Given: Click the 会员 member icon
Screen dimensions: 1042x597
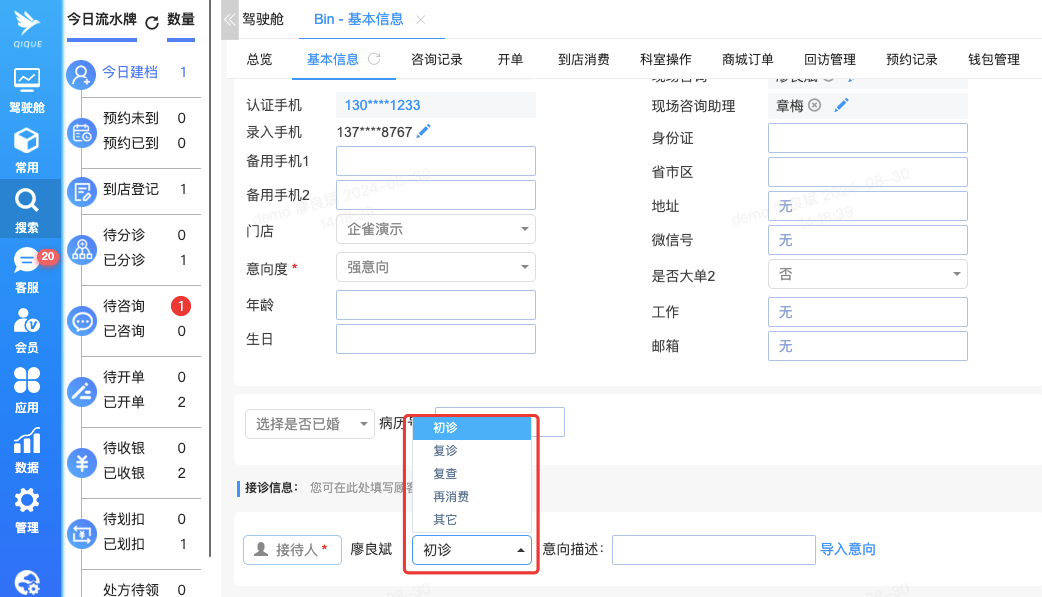Looking at the screenshot, I should pyautogui.click(x=27, y=322).
